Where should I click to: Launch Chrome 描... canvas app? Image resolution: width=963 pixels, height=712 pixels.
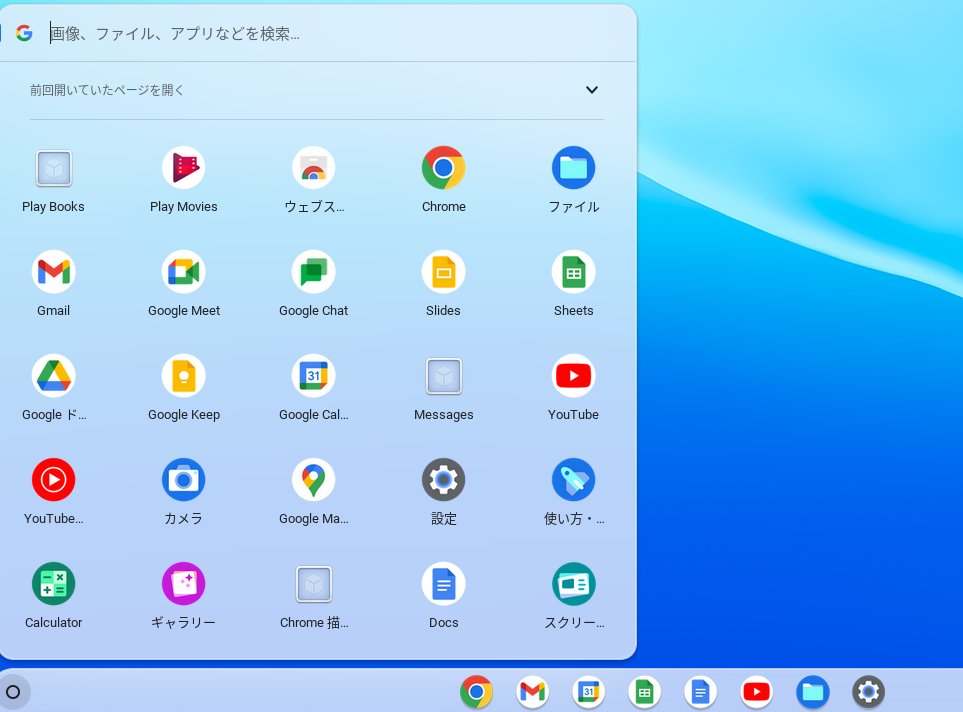coord(313,584)
